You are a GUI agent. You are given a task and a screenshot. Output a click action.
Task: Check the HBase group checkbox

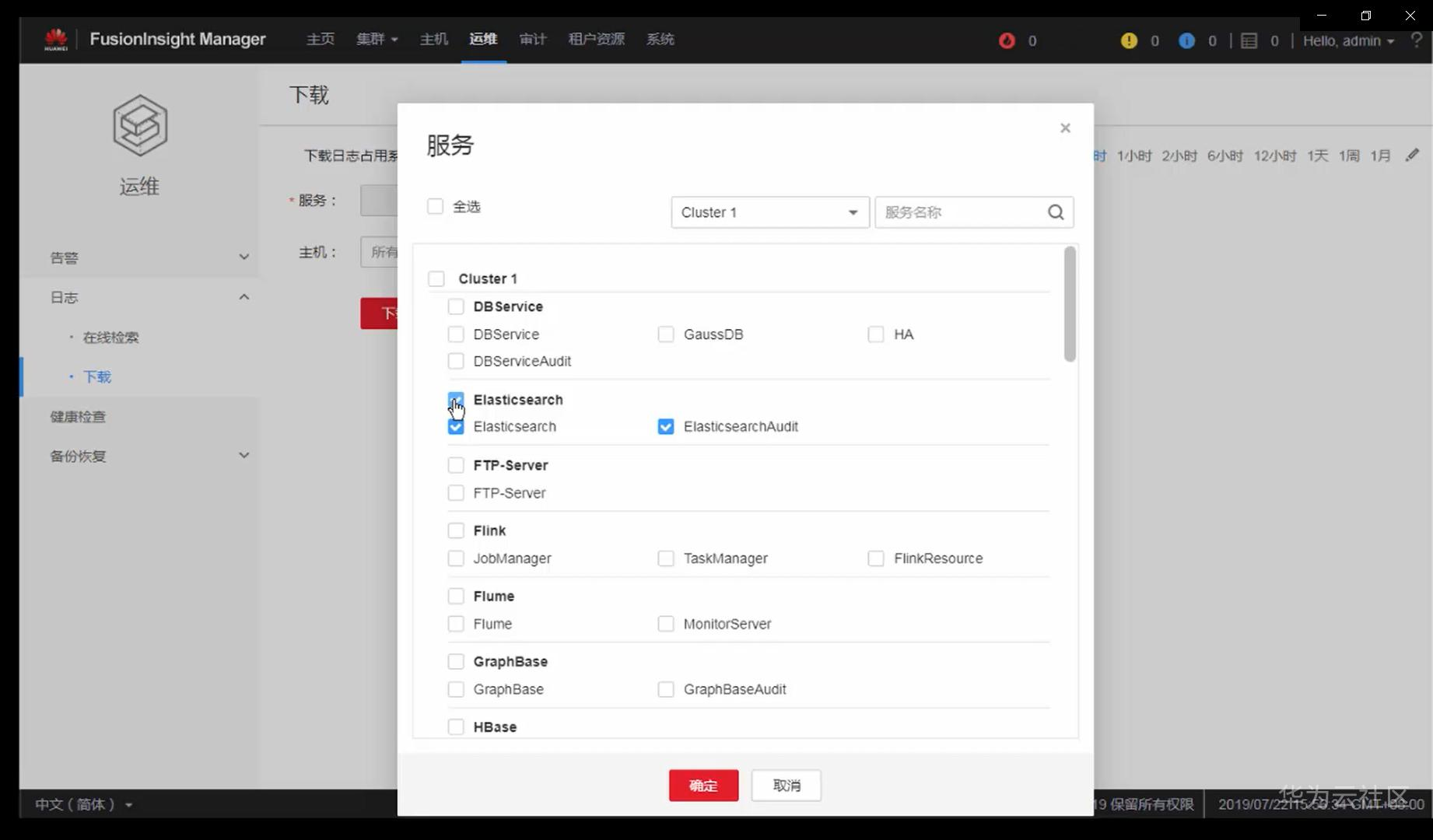(456, 726)
